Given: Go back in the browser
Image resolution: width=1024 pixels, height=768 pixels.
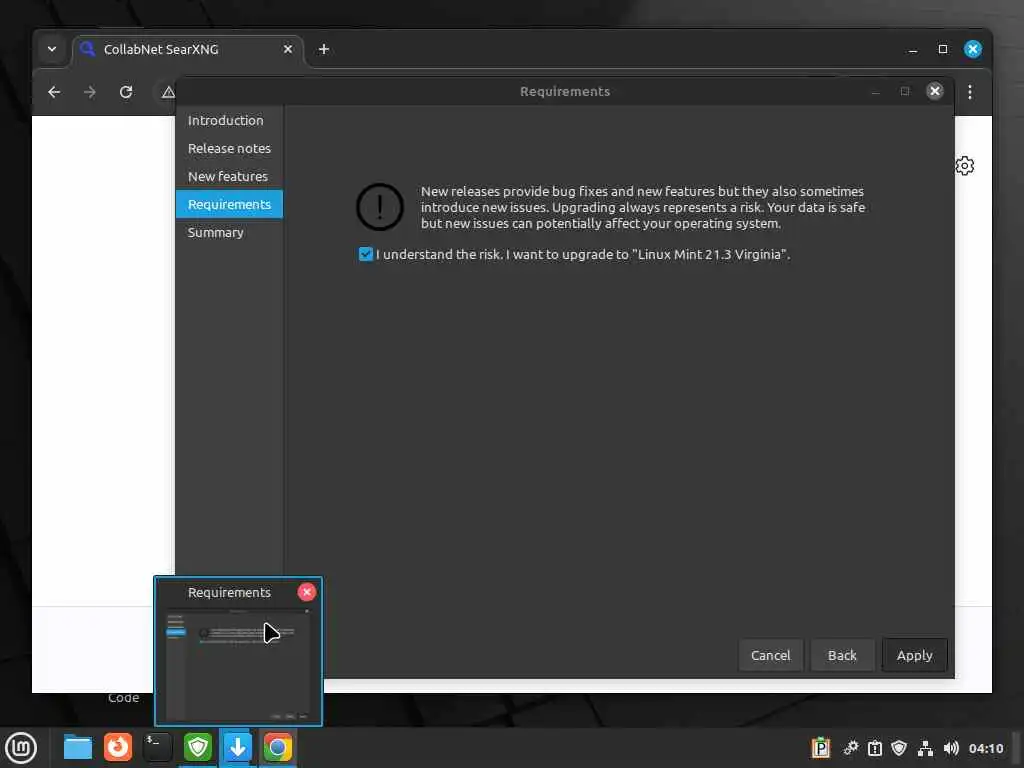Looking at the screenshot, I should 54,92.
